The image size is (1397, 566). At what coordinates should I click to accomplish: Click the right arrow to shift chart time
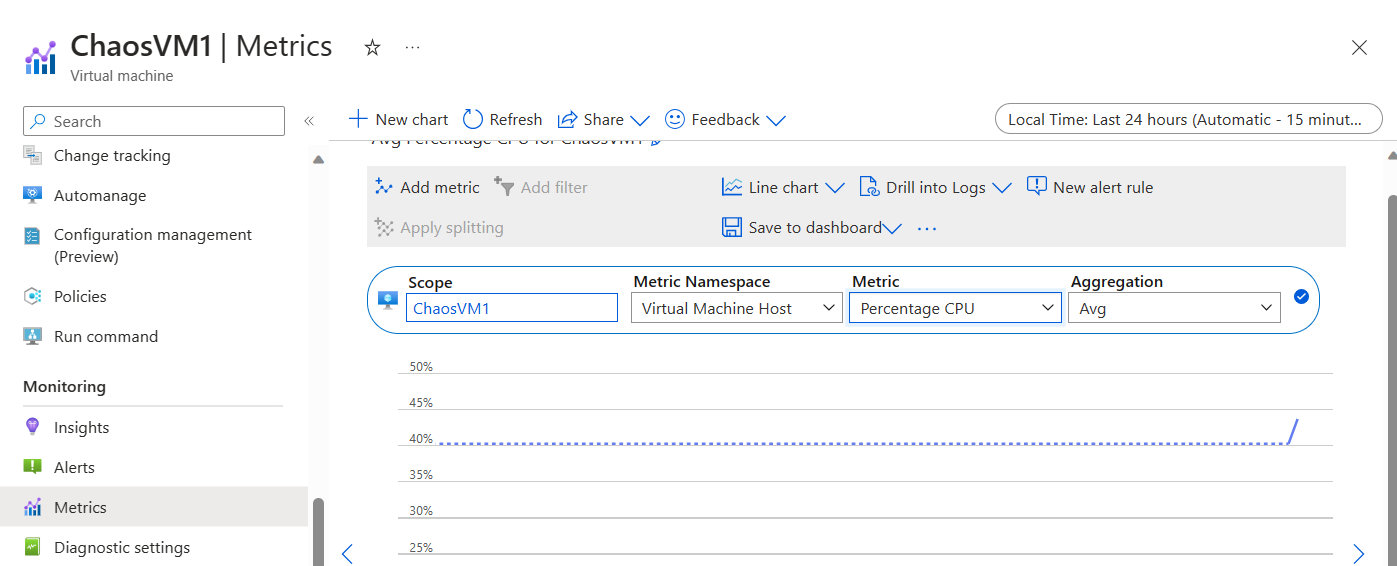click(x=1358, y=554)
